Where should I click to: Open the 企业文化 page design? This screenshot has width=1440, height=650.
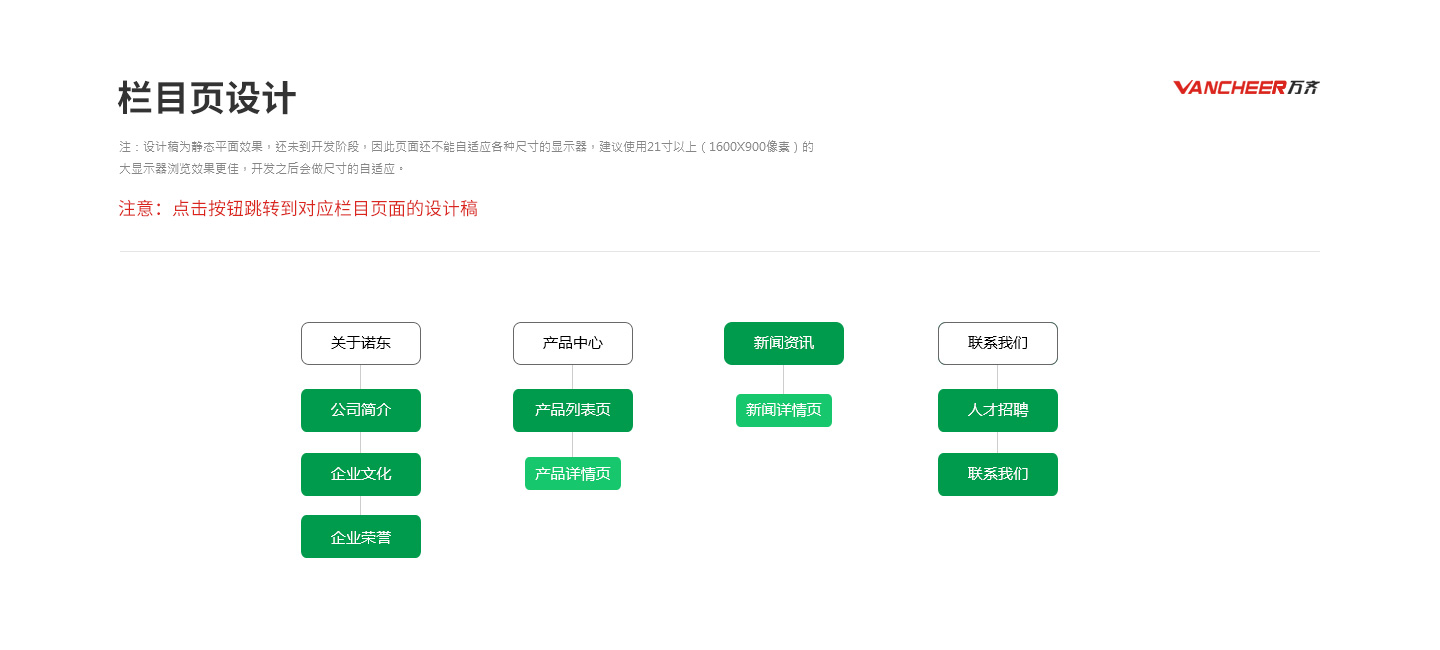coord(361,474)
